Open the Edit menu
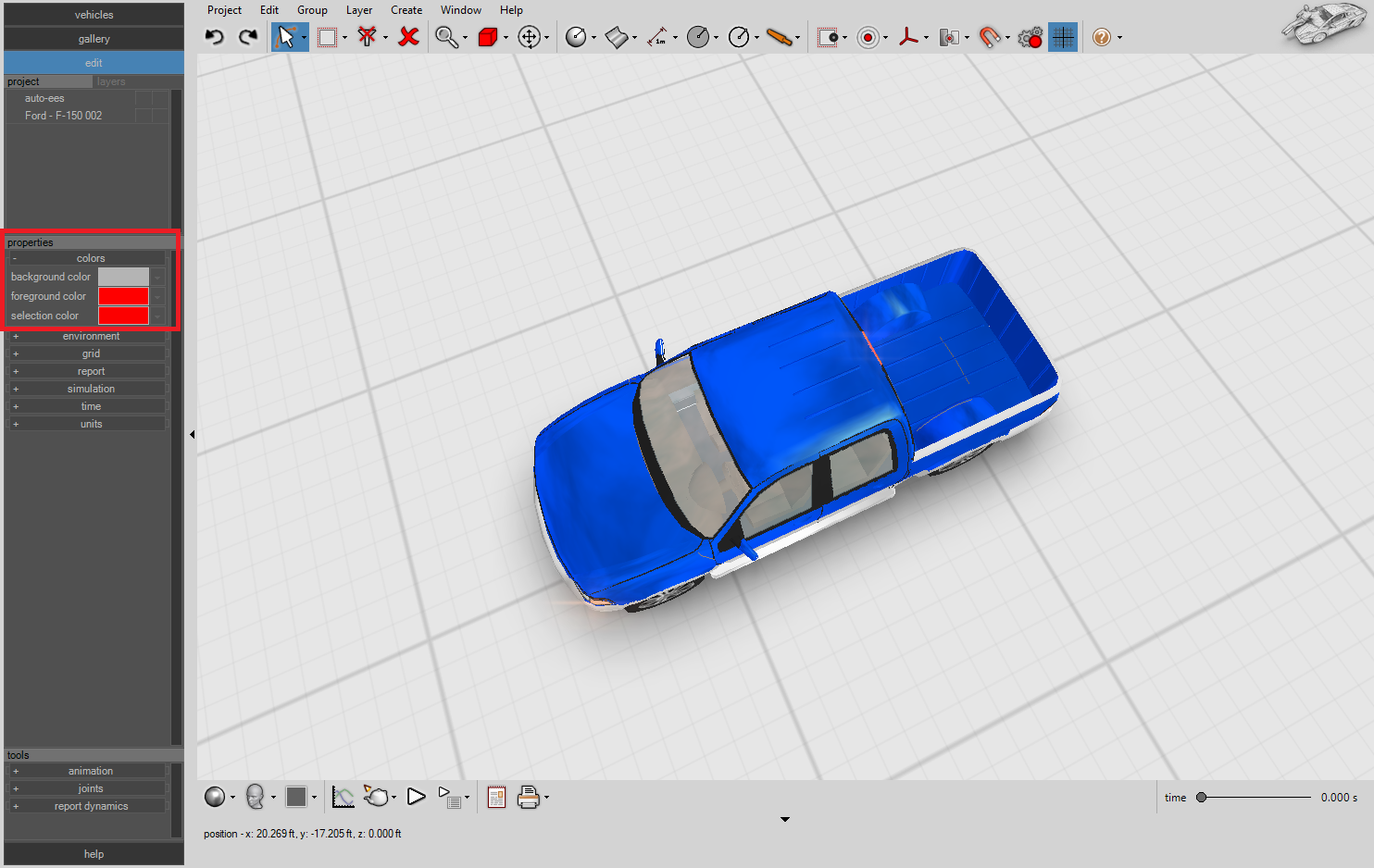This screenshot has height=868, width=1374. 269,10
